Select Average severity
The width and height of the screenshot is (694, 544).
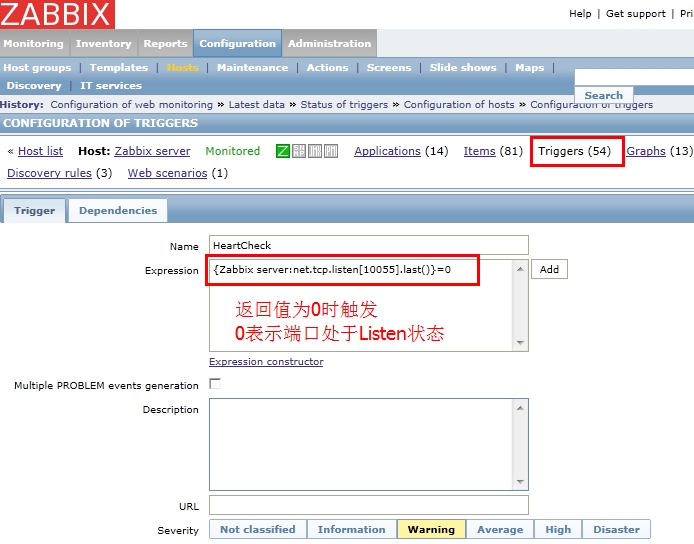pos(500,529)
